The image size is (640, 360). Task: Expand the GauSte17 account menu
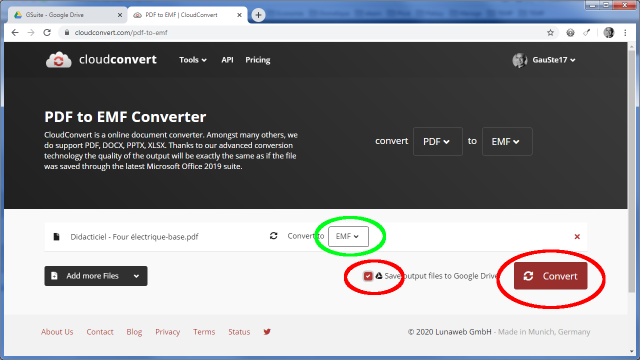(x=553, y=60)
